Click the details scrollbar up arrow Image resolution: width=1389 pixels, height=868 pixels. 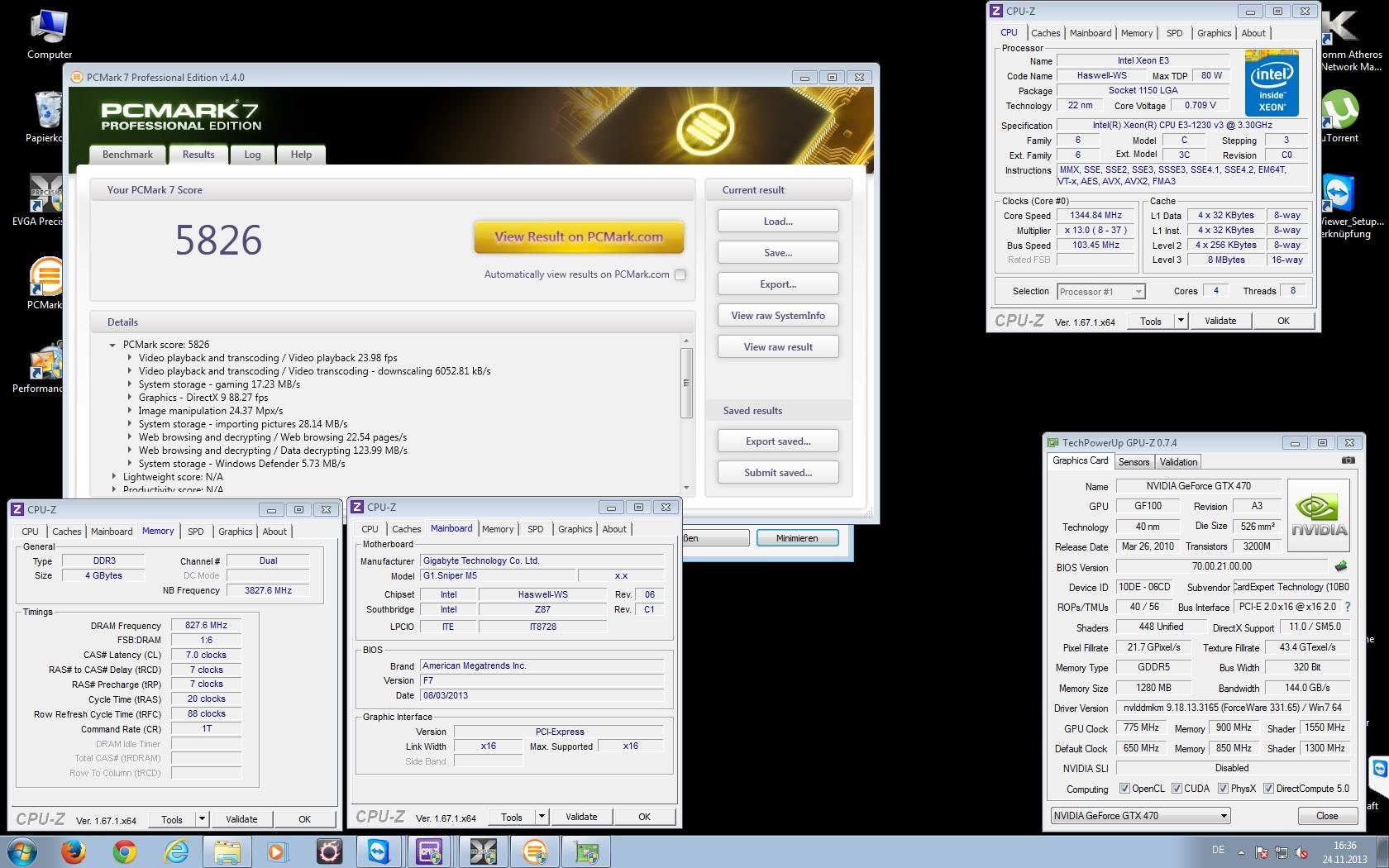tap(686, 341)
